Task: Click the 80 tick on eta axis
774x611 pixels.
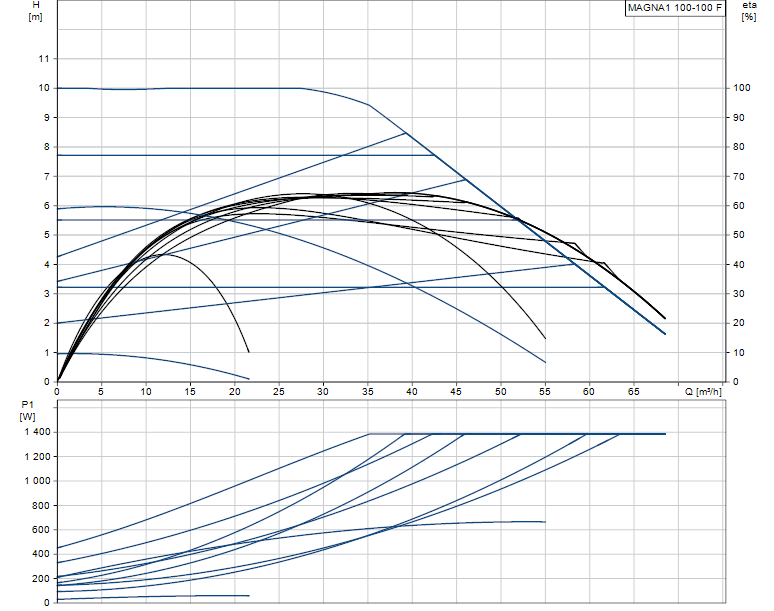Action: [738, 147]
